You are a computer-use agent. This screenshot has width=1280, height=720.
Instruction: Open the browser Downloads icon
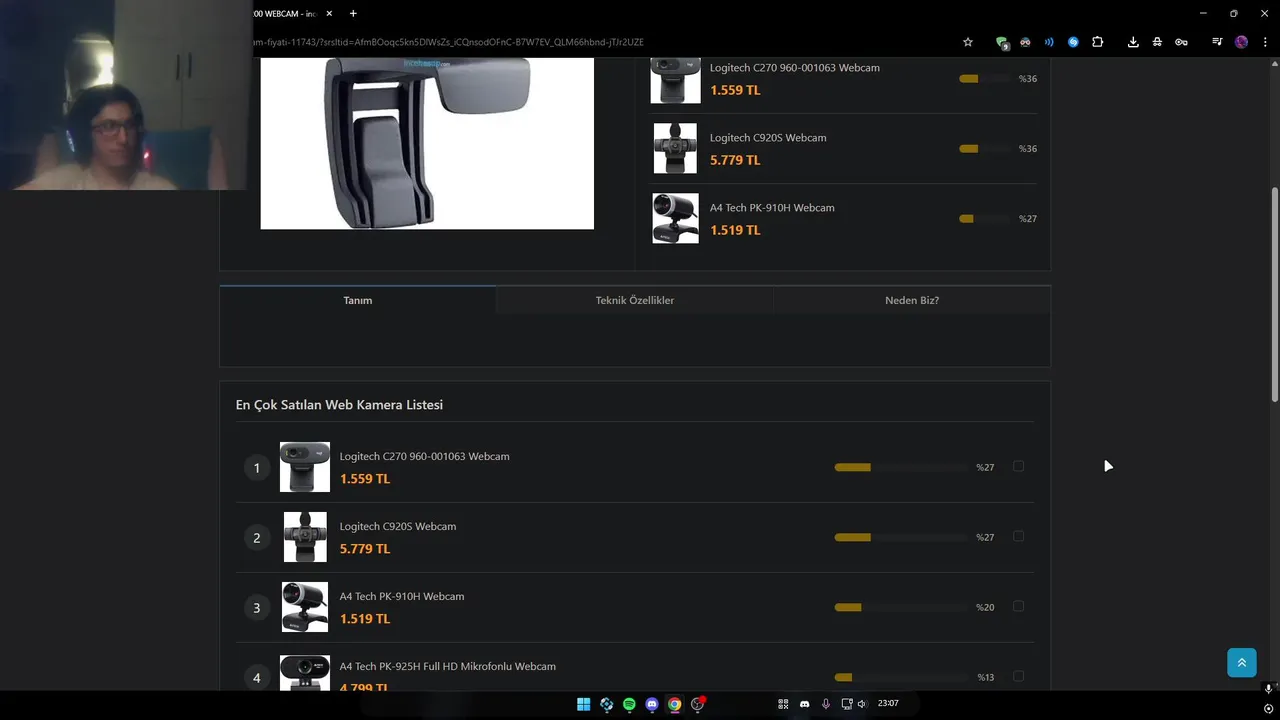(1133, 42)
